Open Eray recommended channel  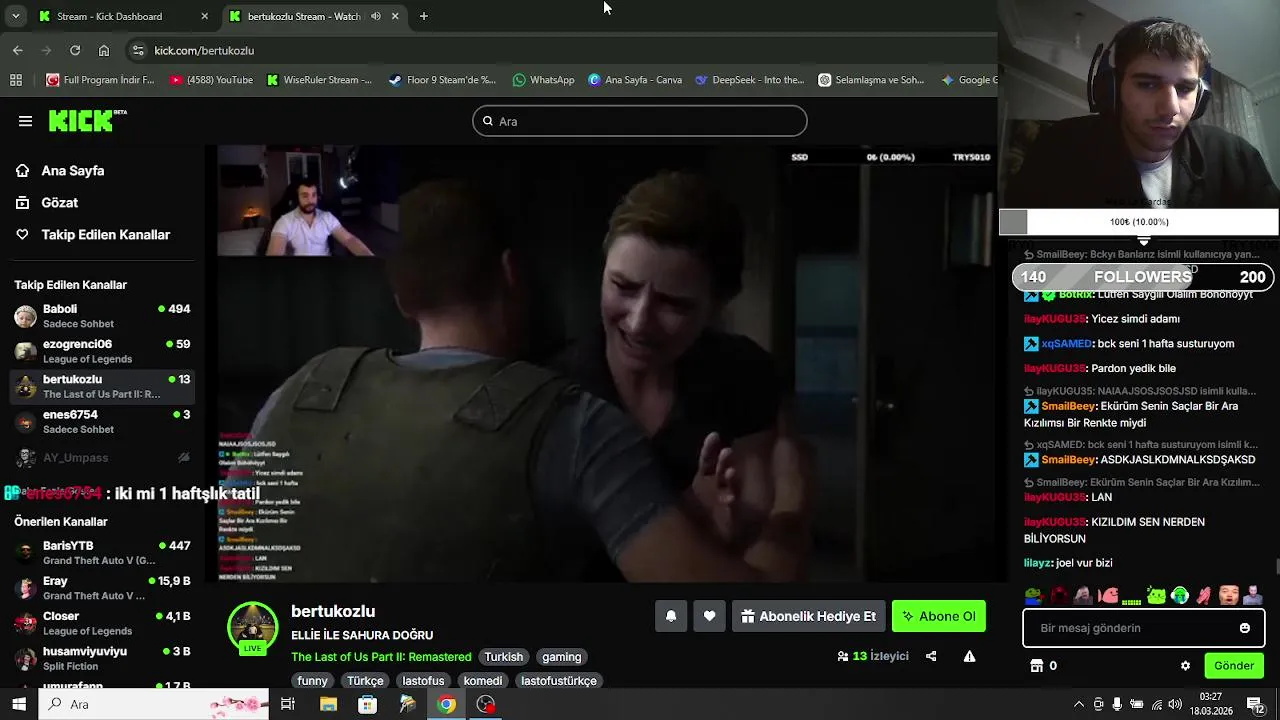point(102,588)
